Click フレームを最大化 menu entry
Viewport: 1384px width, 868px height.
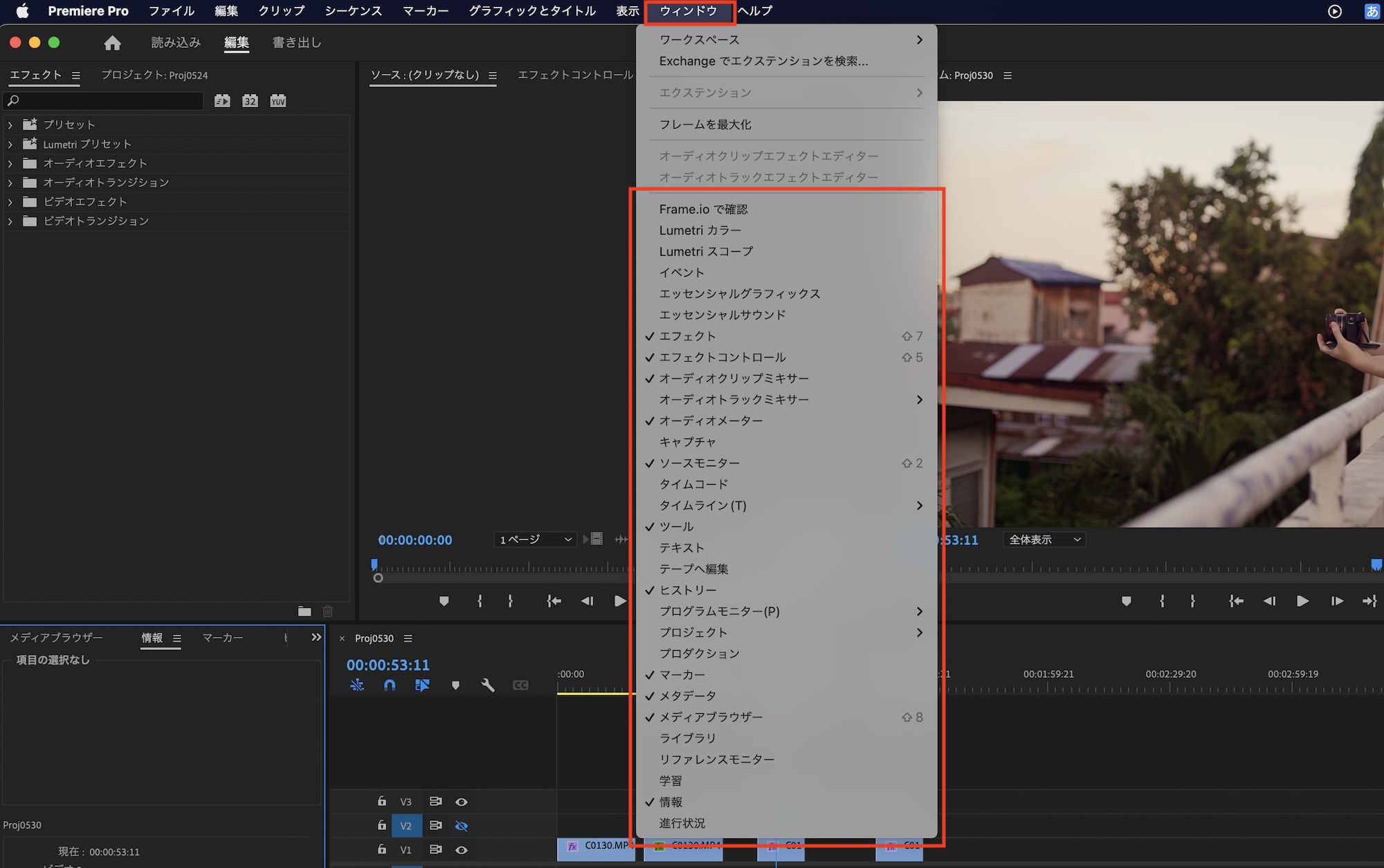(x=705, y=124)
